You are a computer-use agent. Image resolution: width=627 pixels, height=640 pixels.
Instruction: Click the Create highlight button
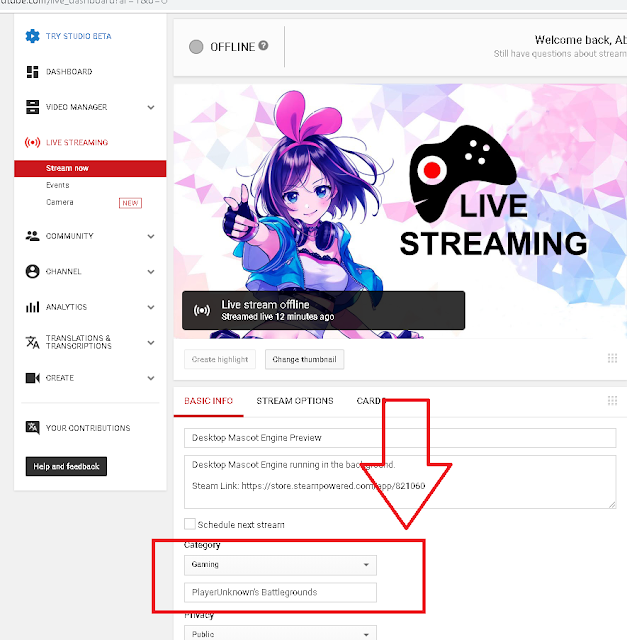pos(220,359)
